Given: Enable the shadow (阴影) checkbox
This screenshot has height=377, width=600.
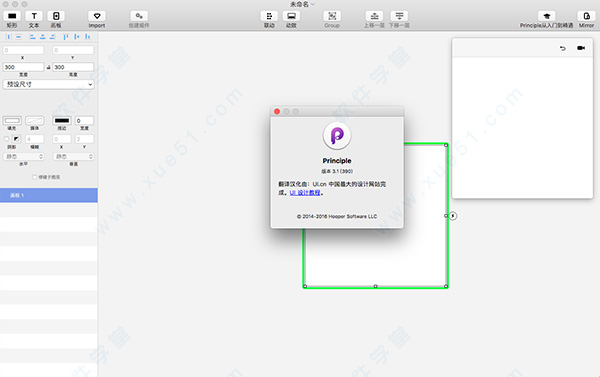Looking at the screenshot, I should point(7,139).
